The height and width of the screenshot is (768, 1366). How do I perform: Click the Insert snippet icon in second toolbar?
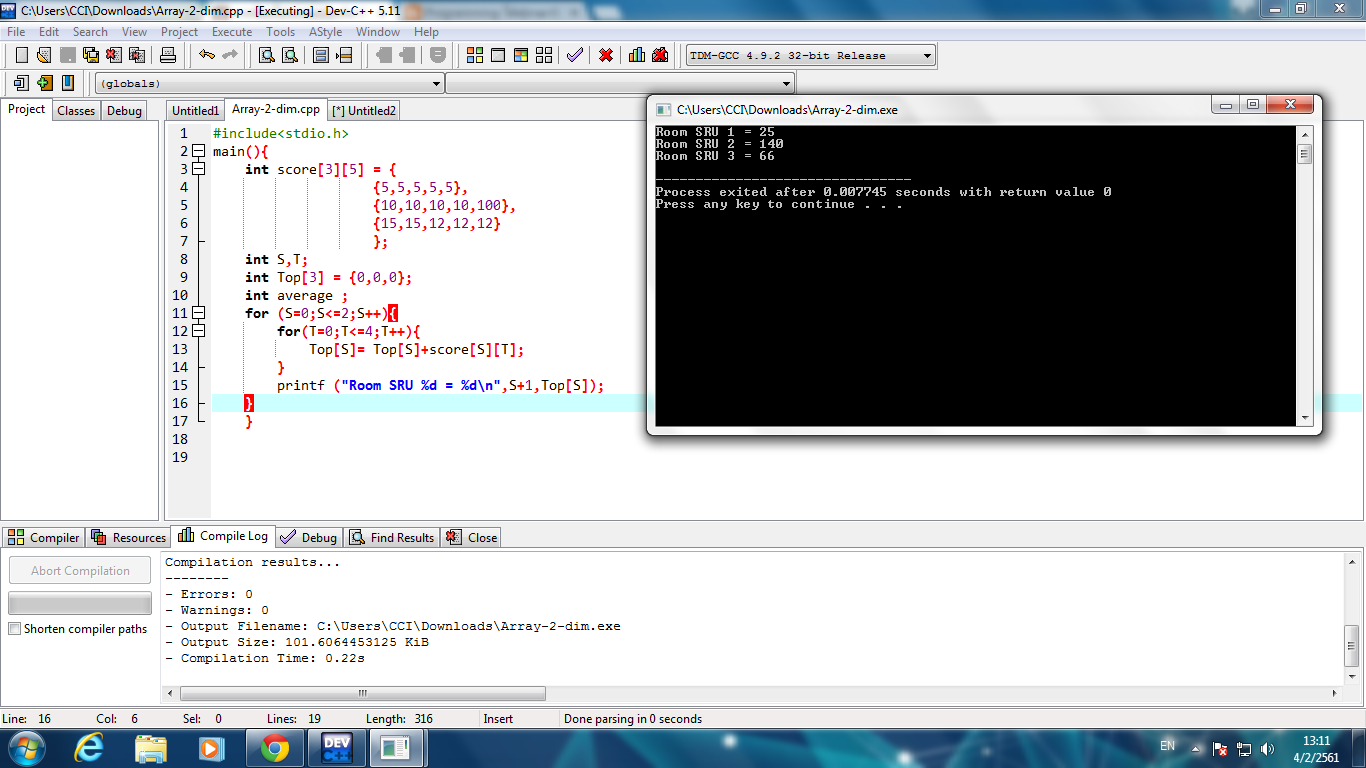tap(21, 83)
